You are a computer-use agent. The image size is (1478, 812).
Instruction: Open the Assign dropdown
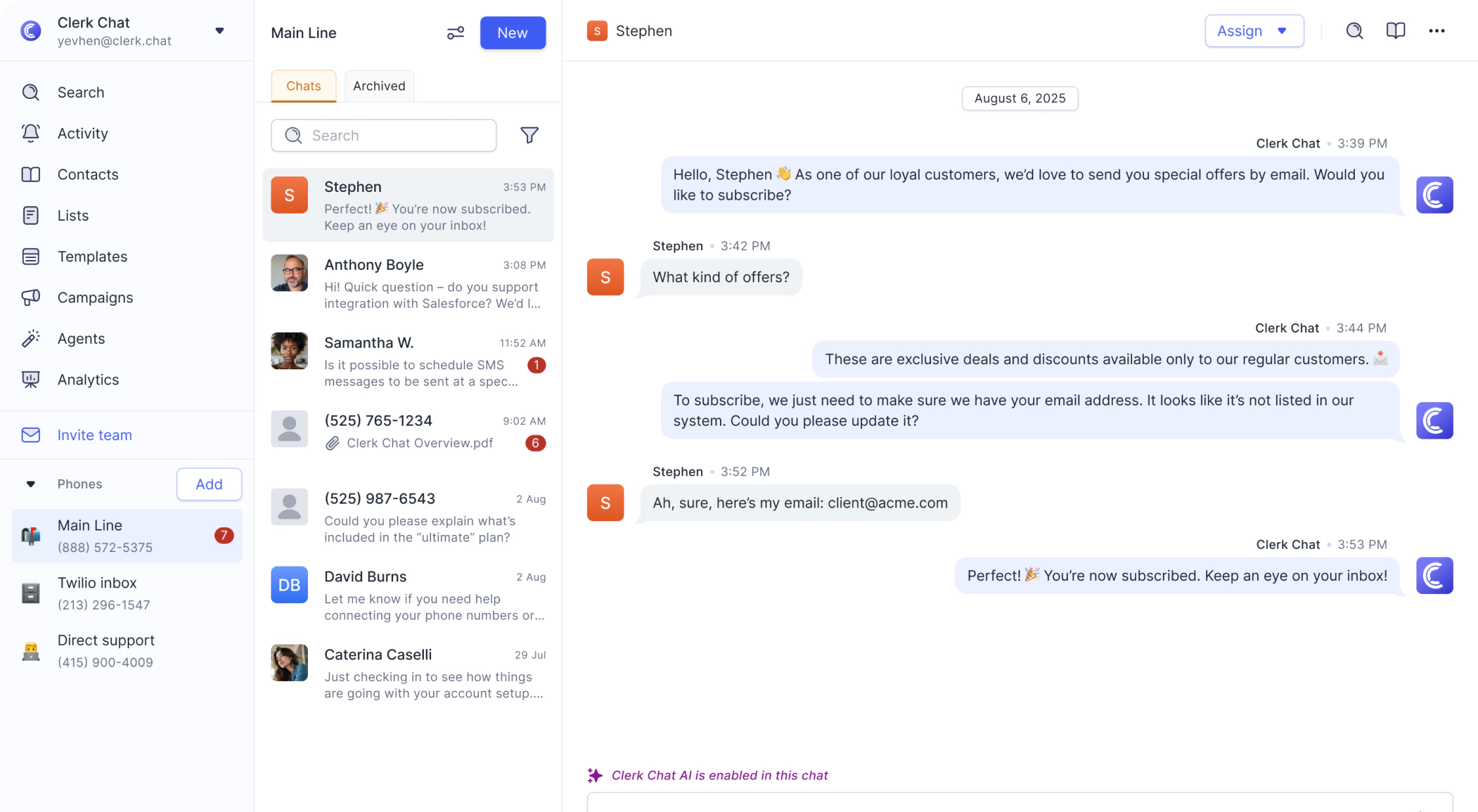(1254, 31)
